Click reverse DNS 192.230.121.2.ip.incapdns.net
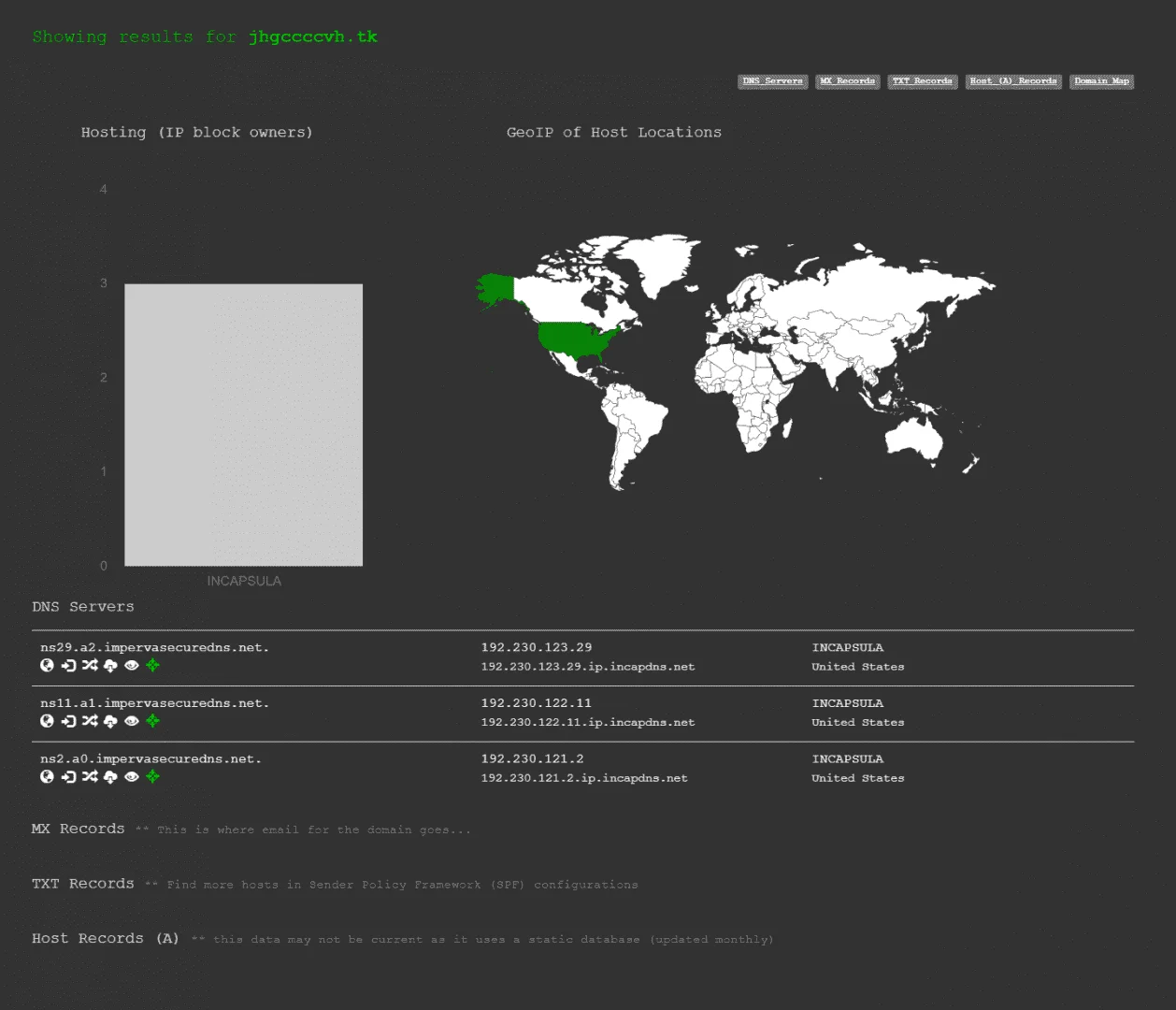The image size is (1176, 1010). [x=584, y=778]
